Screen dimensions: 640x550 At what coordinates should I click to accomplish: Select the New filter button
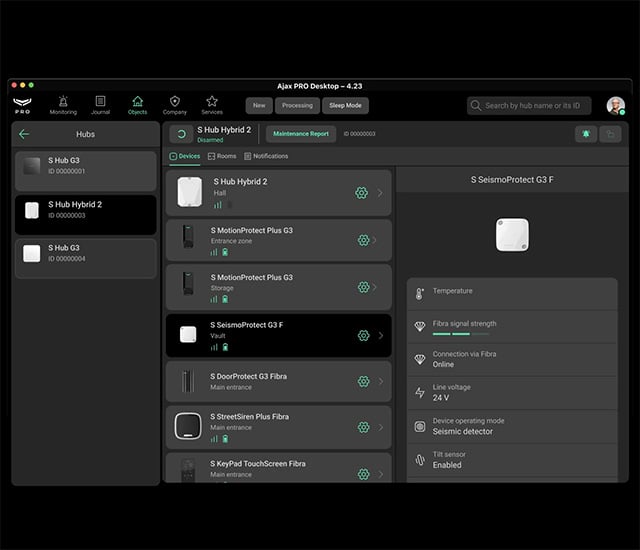tap(259, 105)
